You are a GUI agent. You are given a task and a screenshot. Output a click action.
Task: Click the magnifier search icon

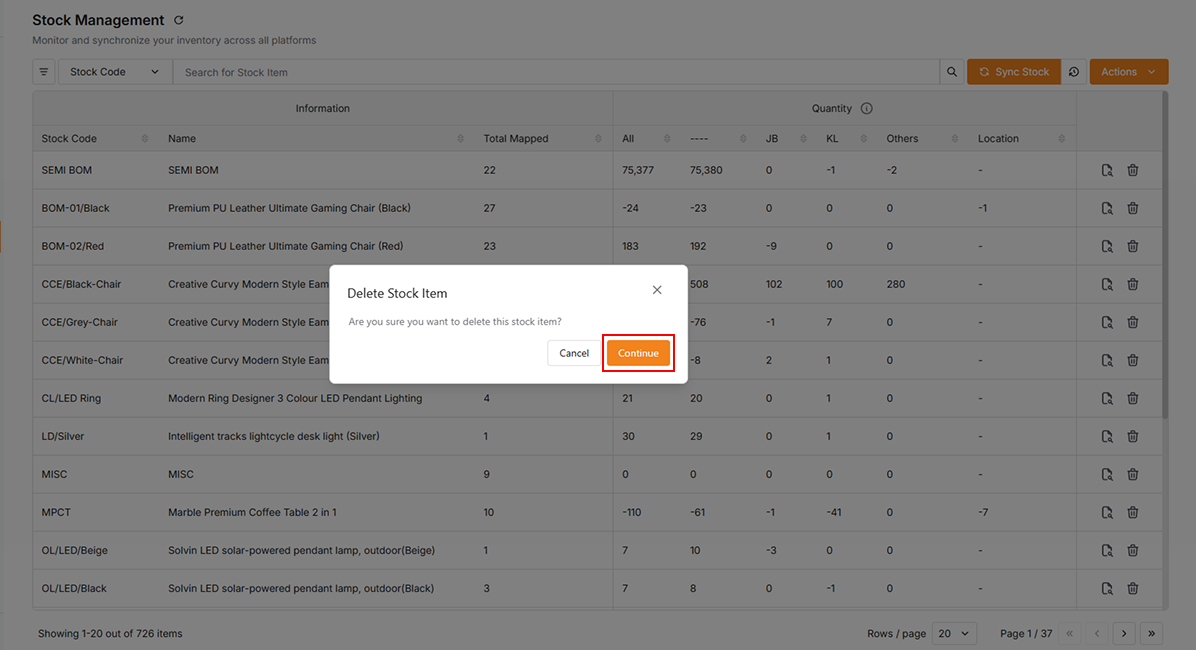[x=951, y=72]
